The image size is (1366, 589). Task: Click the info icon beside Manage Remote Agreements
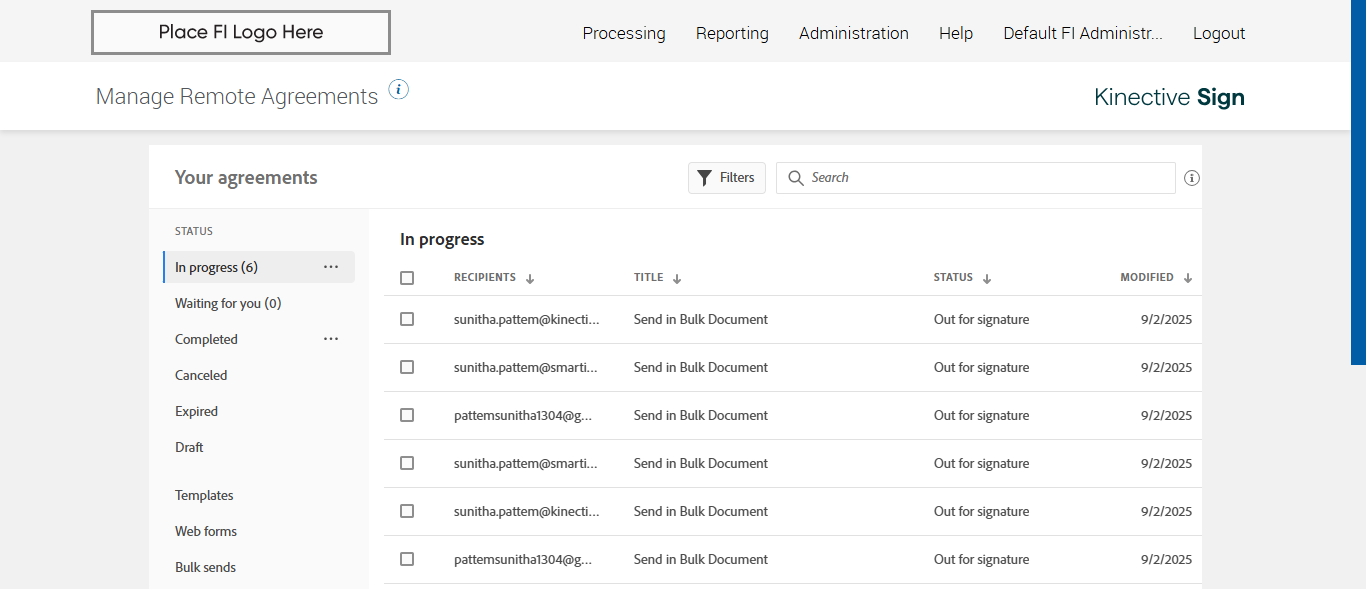398,90
